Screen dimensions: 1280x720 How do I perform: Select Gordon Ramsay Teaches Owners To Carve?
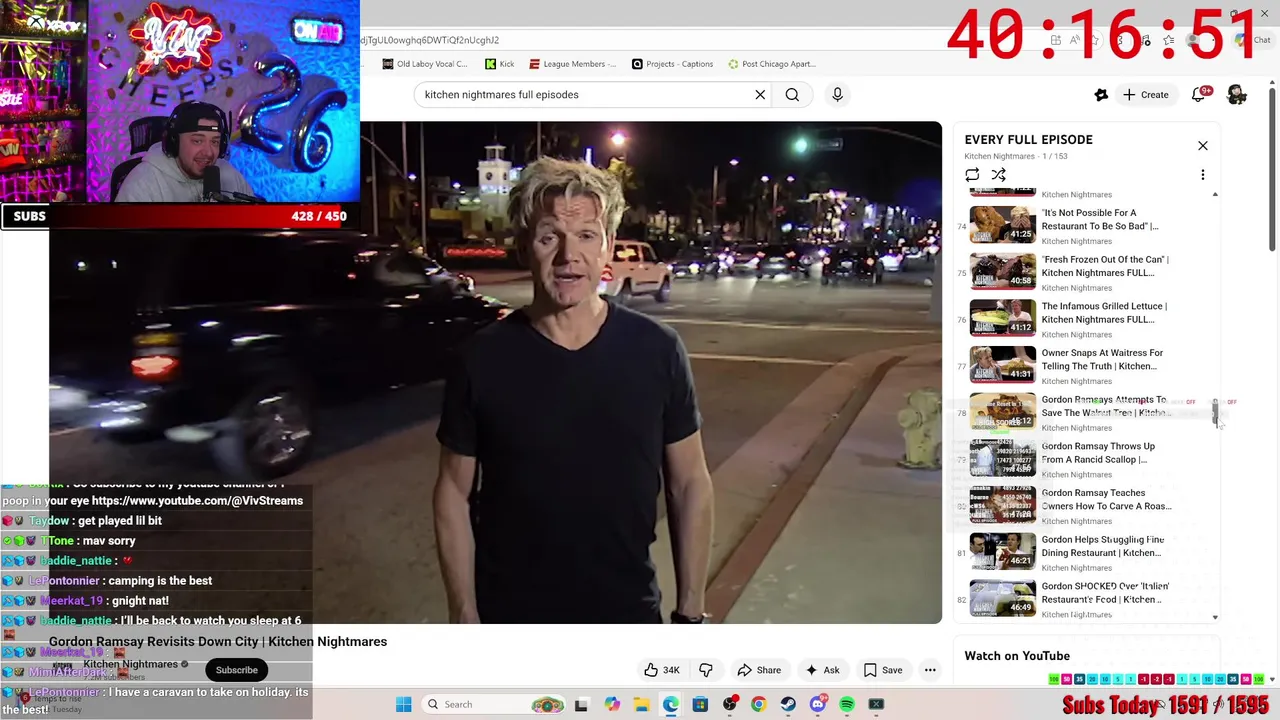point(1087,505)
